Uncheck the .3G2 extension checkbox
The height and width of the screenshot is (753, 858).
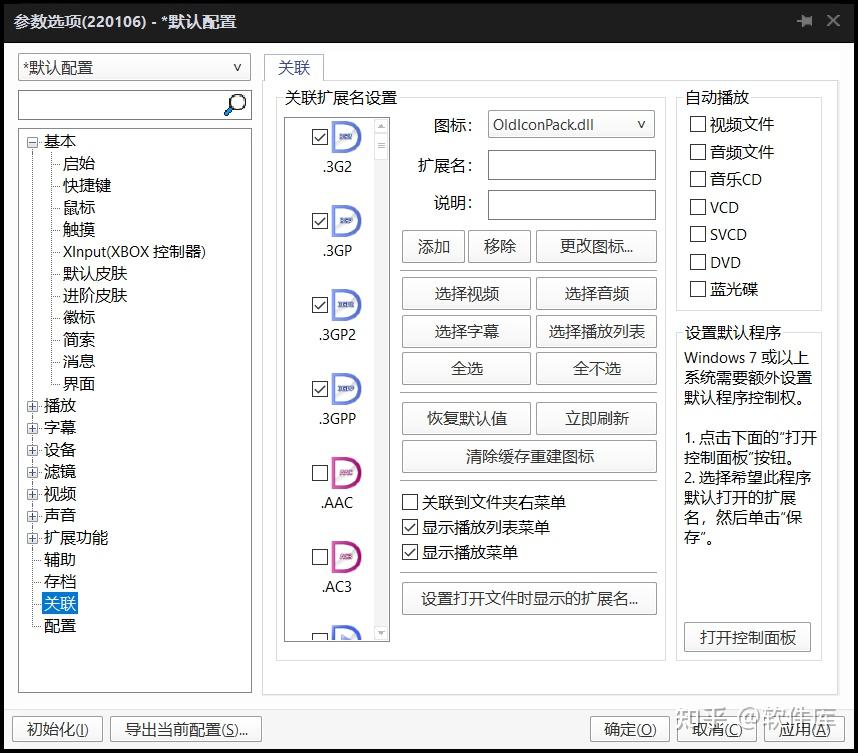(x=320, y=137)
